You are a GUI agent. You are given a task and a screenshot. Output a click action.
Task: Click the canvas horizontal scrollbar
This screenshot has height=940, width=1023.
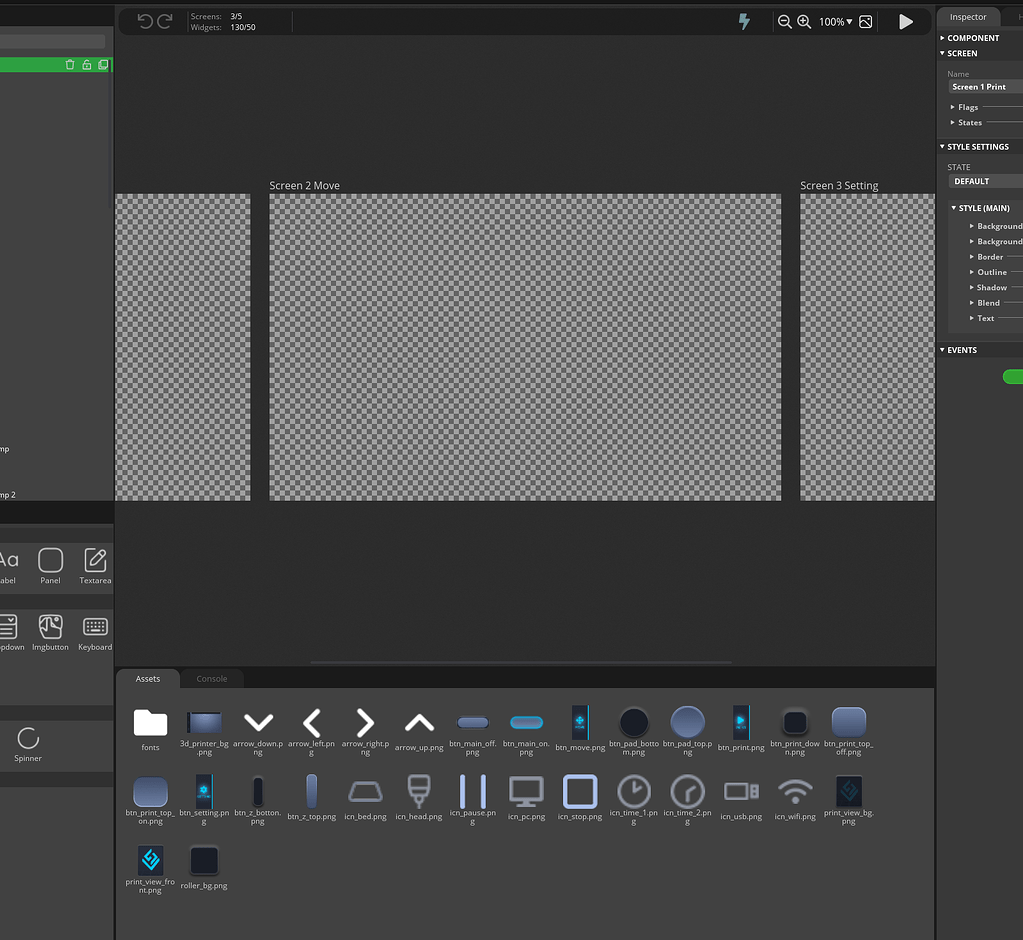click(x=521, y=662)
